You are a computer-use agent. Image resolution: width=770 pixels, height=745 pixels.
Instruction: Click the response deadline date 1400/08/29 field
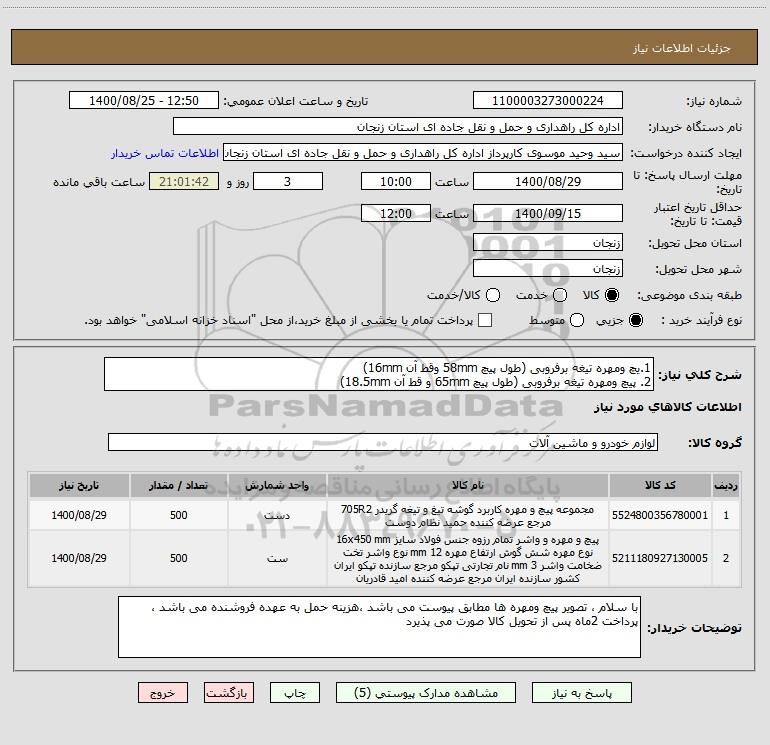point(548,181)
